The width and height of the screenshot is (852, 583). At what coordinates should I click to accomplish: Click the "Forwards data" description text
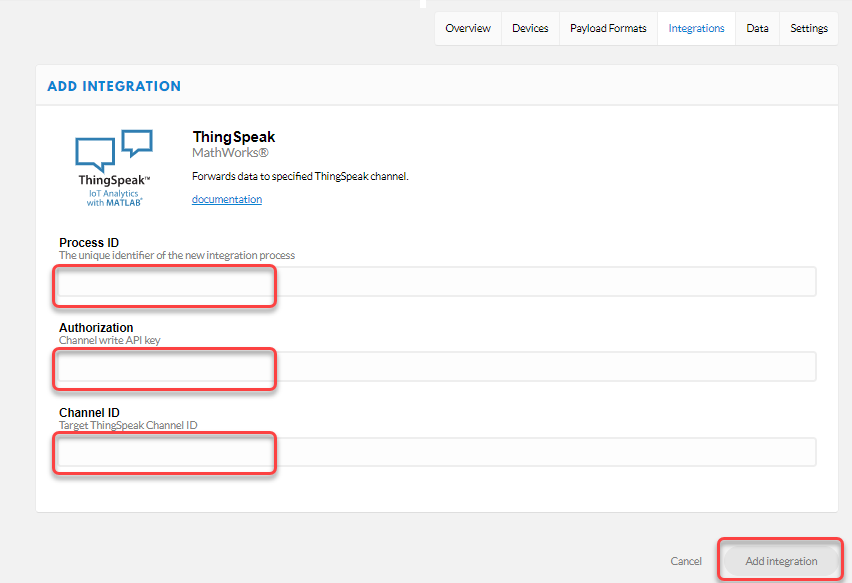(300, 176)
